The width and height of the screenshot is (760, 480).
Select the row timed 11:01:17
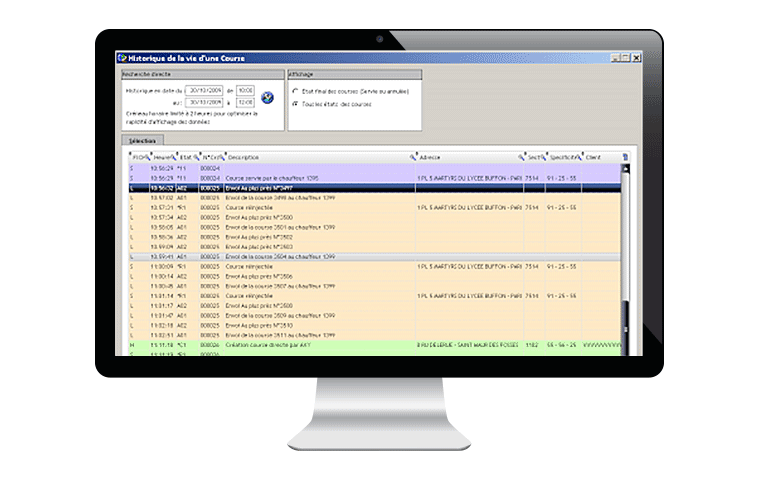[375, 305]
